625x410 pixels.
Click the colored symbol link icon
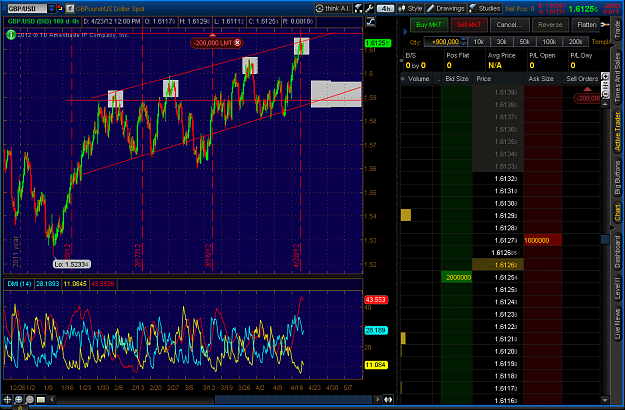coord(60,8)
